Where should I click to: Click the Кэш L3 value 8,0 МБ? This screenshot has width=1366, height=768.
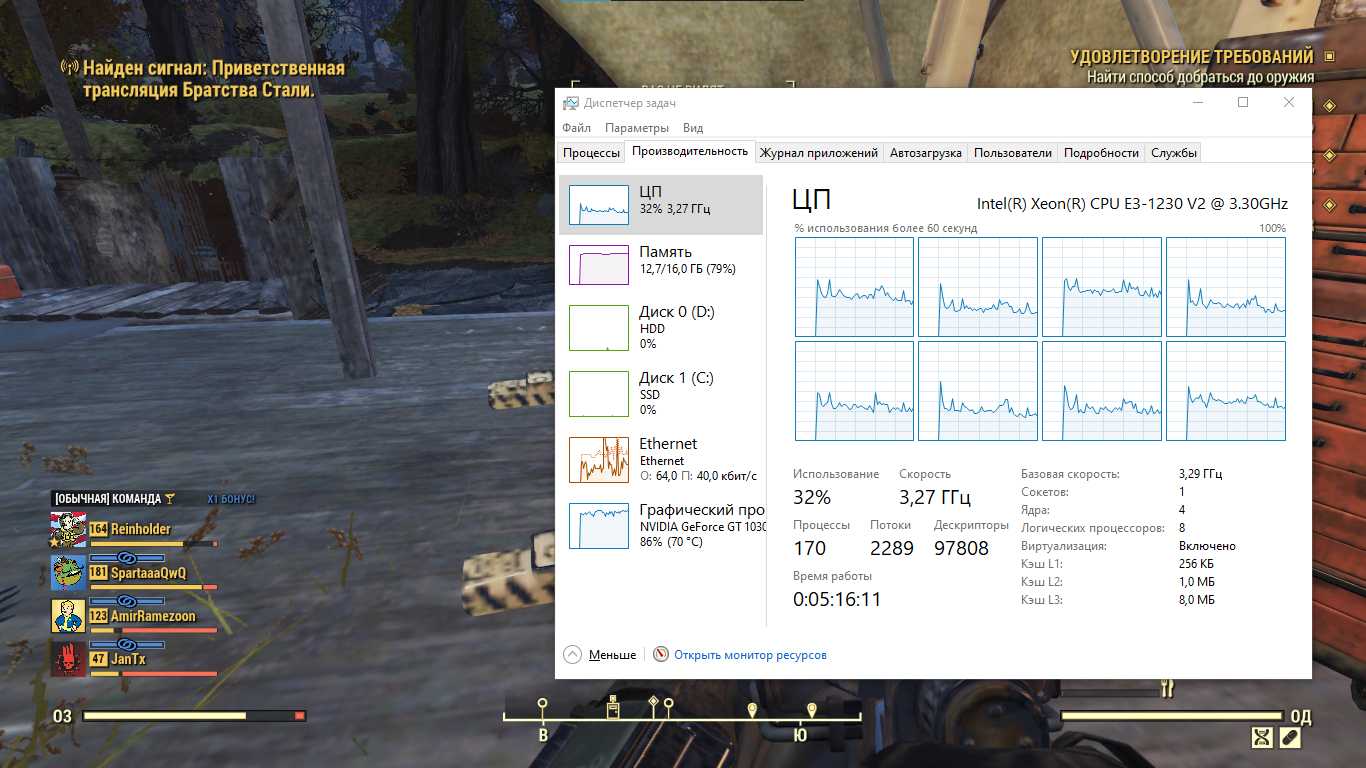coord(1197,600)
